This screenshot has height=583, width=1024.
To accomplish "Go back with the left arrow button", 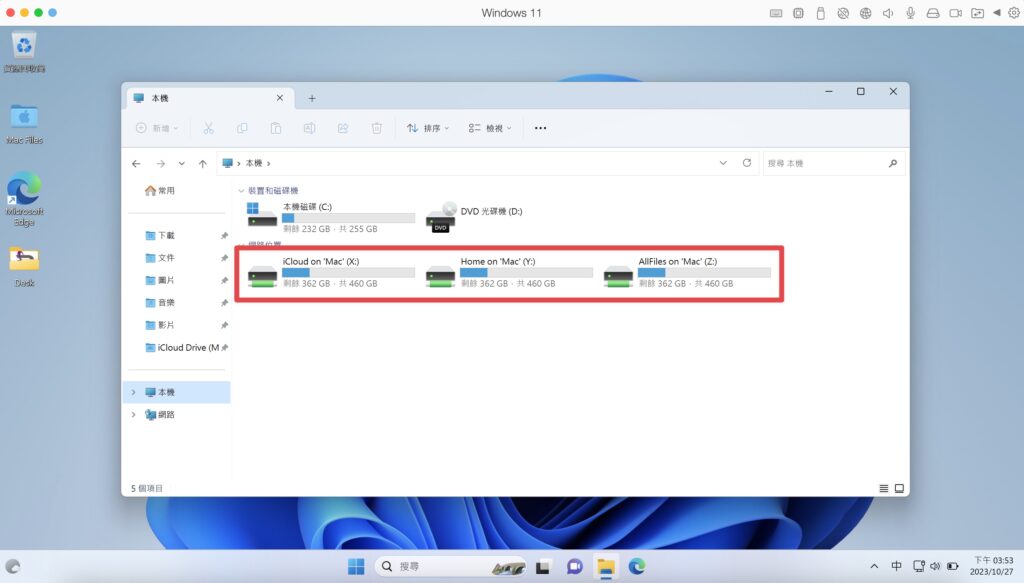I will (136, 163).
